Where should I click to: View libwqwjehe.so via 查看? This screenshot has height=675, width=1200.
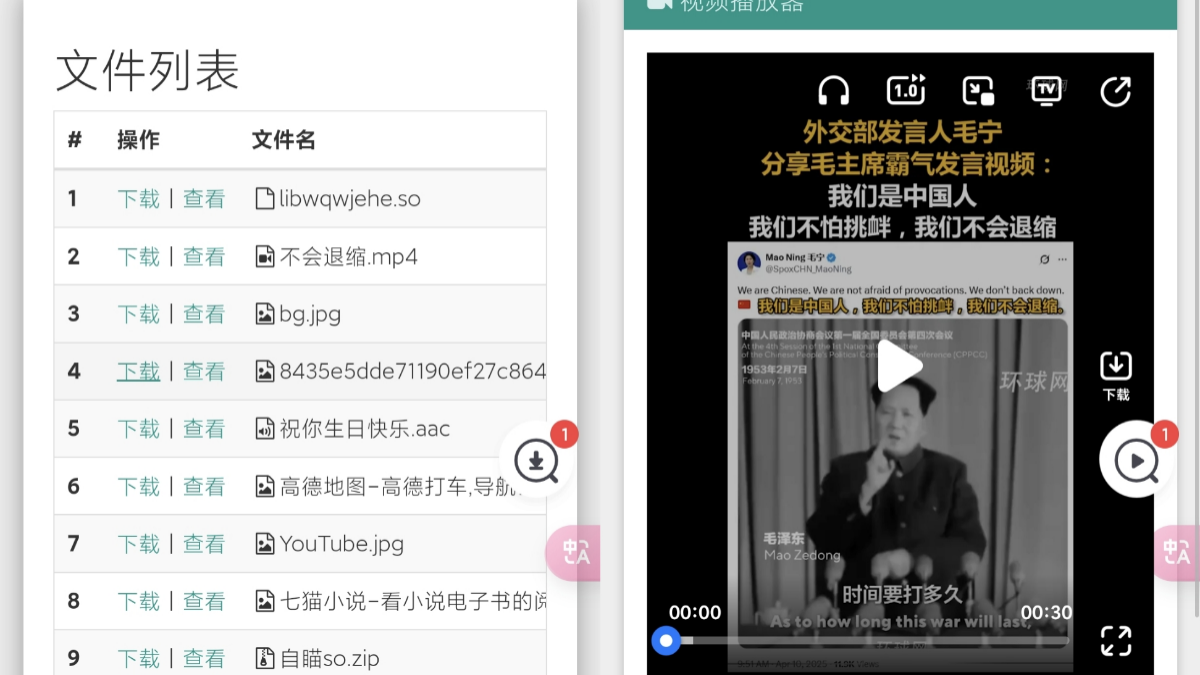click(204, 199)
